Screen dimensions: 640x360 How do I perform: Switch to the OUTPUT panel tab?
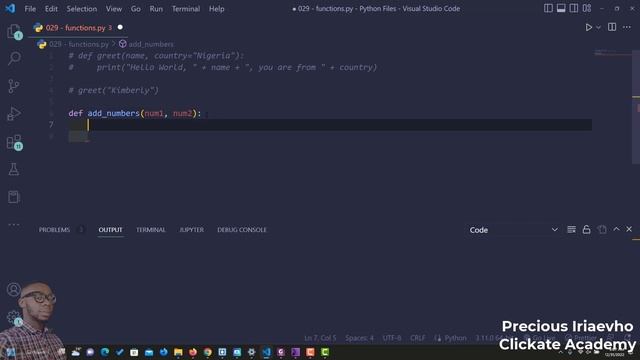[110, 230]
